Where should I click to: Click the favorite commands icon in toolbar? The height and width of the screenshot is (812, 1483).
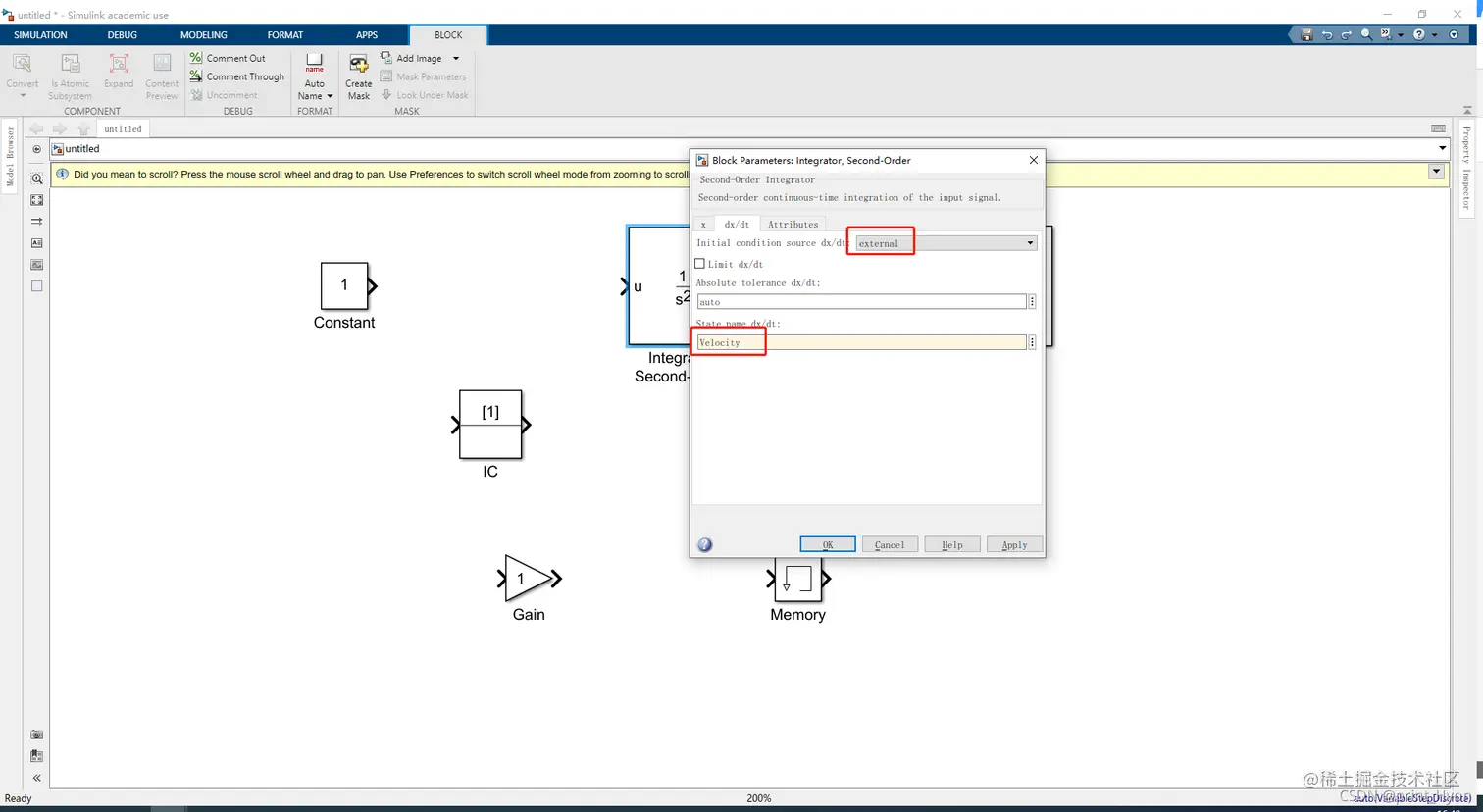(x=1386, y=34)
